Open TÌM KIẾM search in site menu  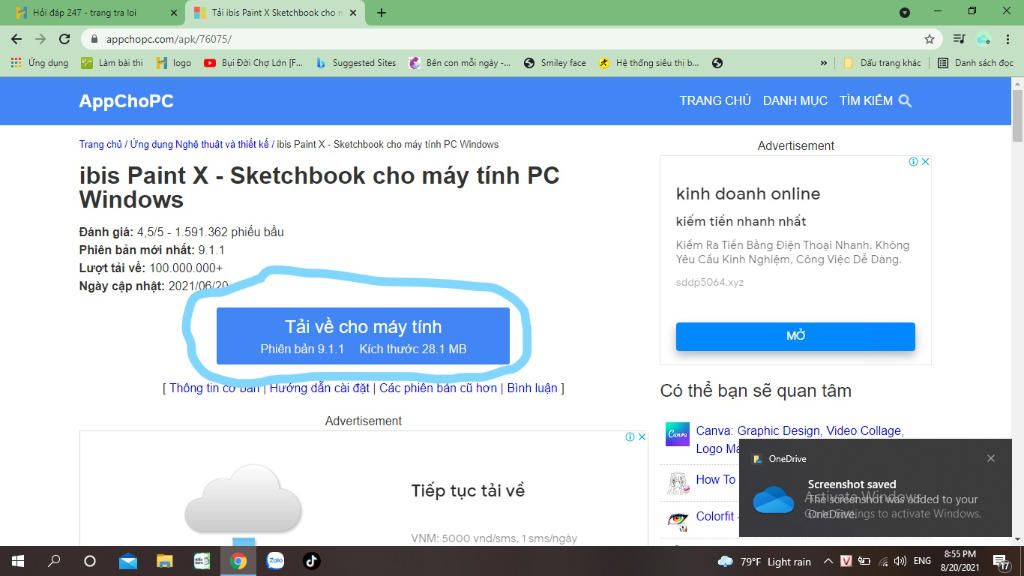coord(875,101)
